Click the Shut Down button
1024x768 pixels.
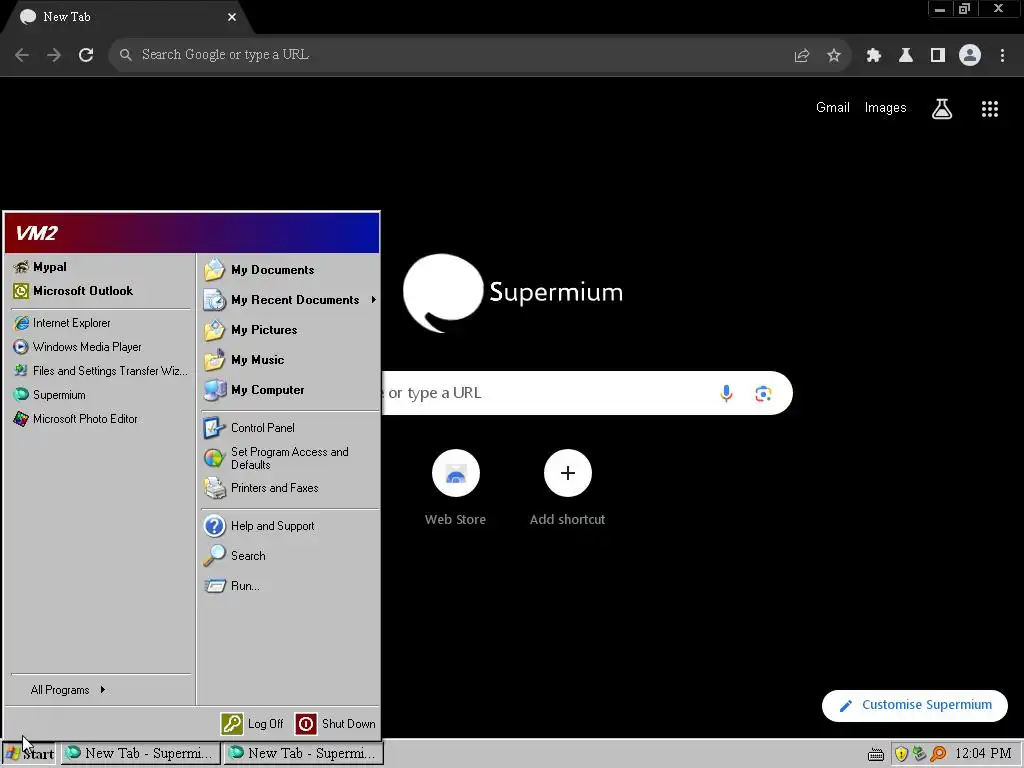(336, 724)
